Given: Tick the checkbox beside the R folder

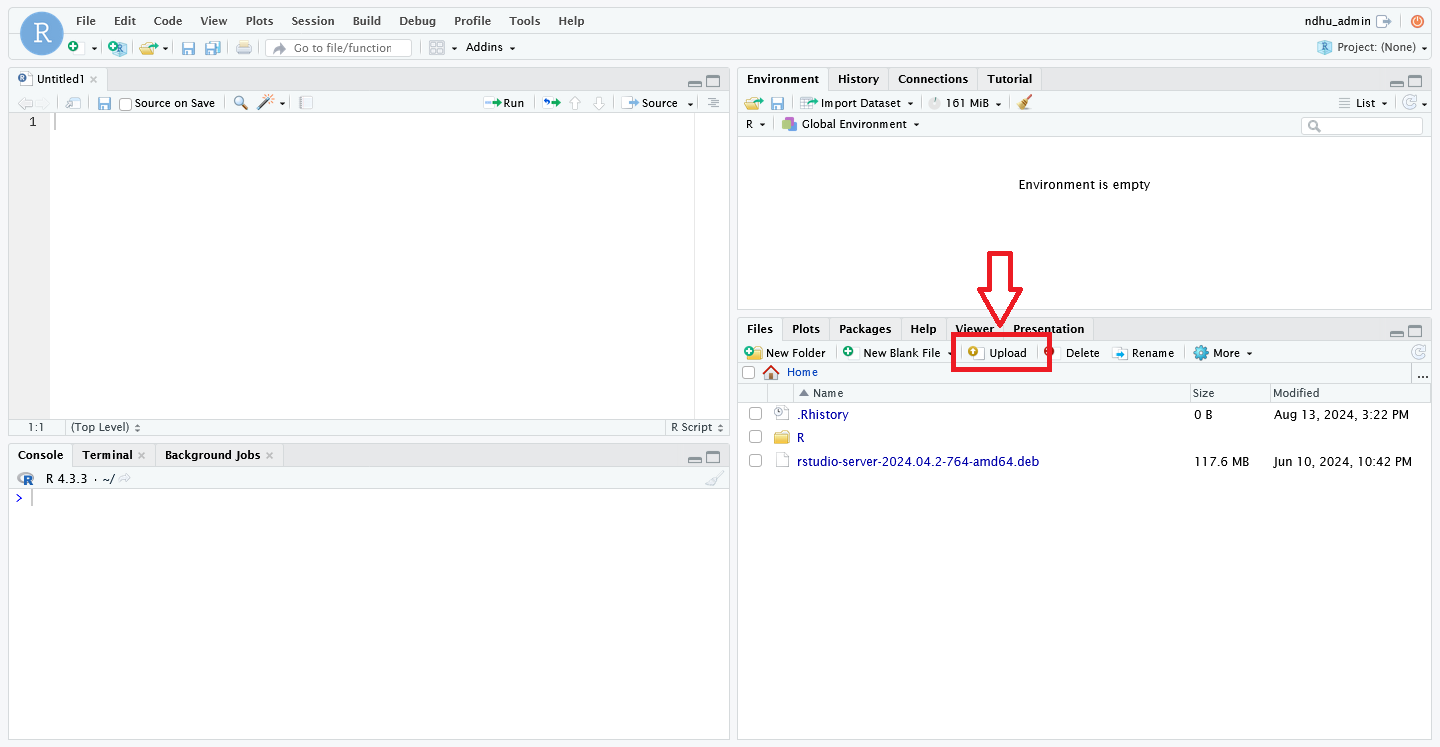Looking at the screenshot, I should (755, 437).
